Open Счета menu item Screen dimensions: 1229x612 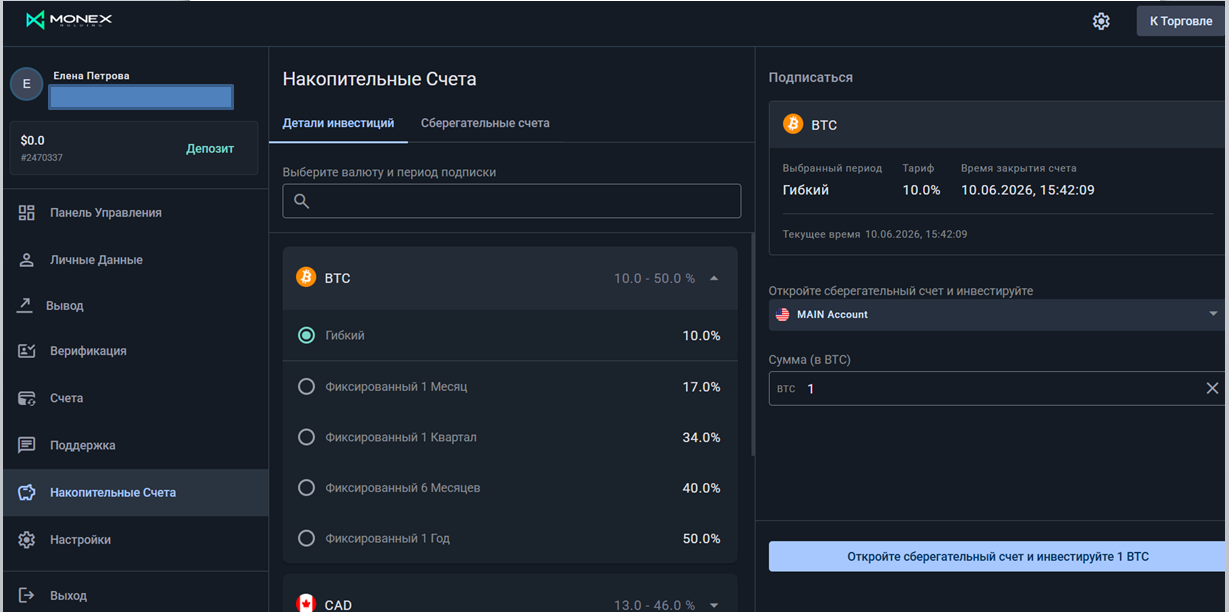(135, 398)
